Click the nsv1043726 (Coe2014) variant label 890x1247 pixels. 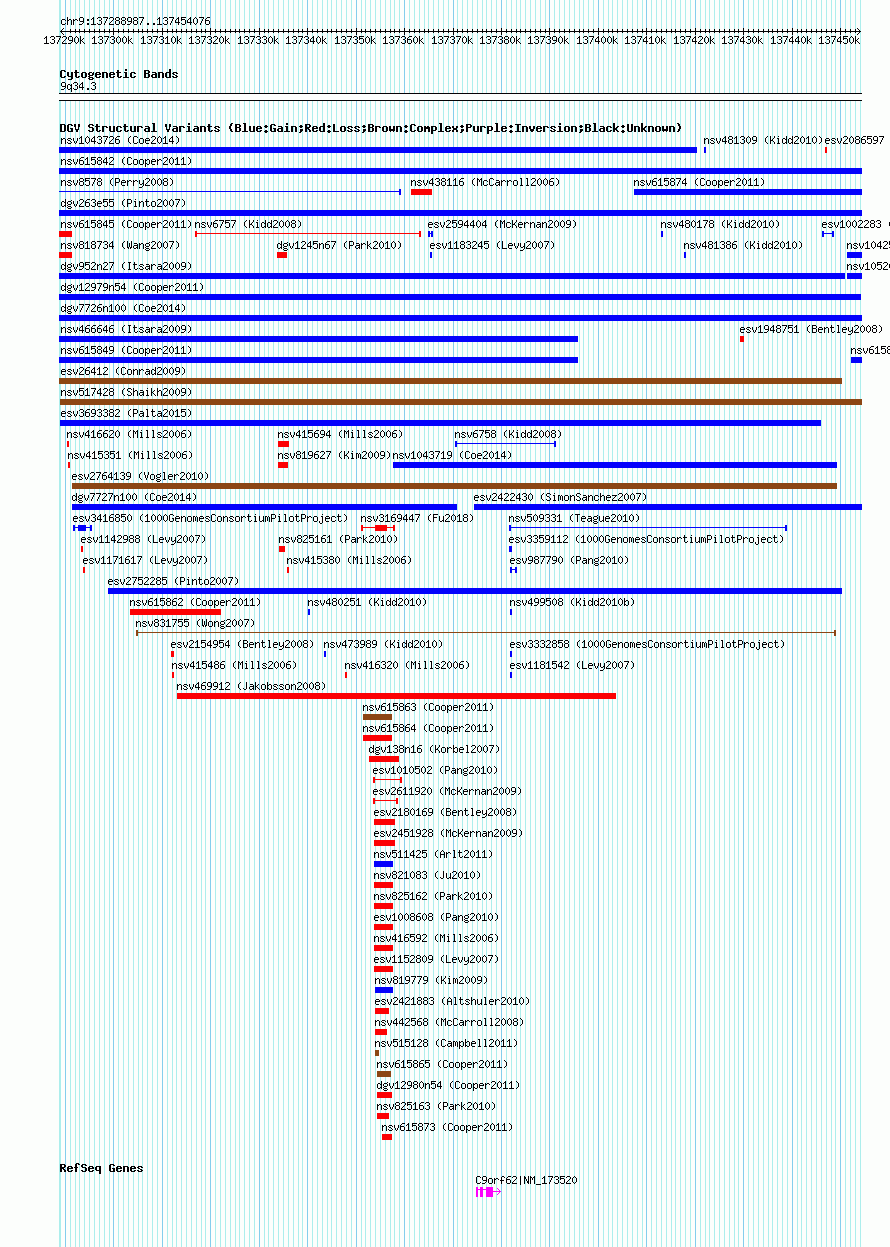click(119, 140)
